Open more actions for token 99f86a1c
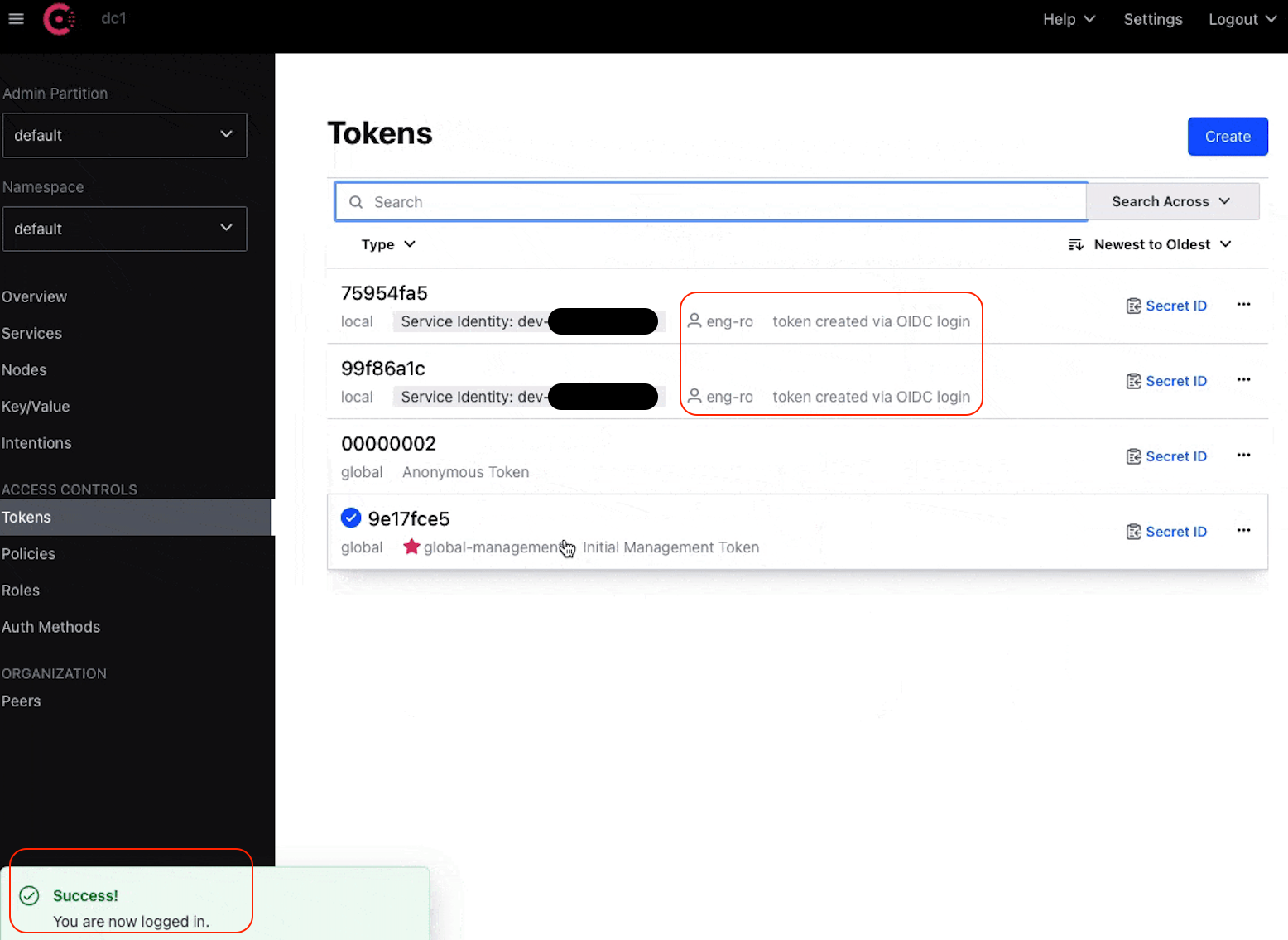 pyautogui.click(x=1242, y=380)
